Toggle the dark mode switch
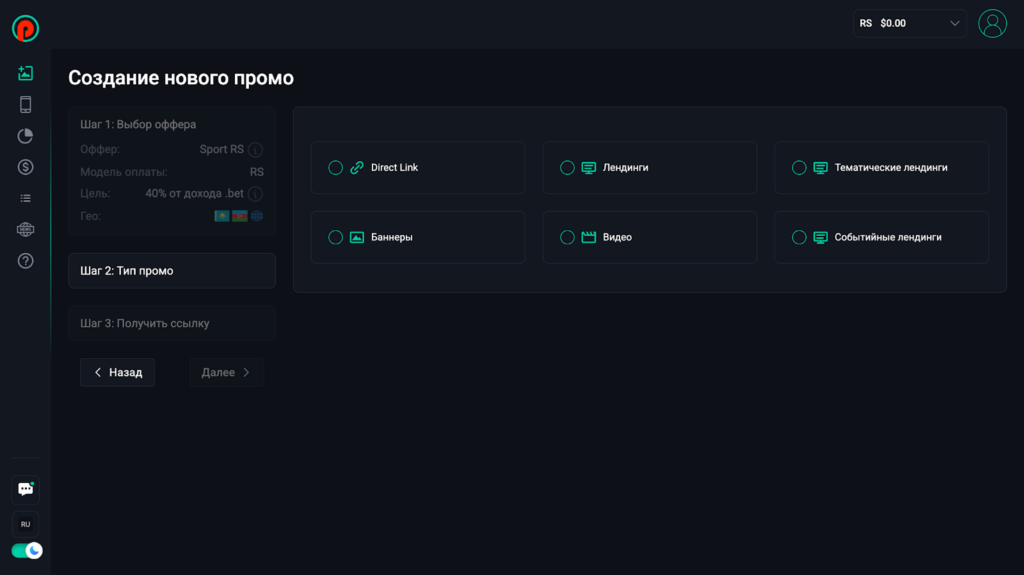 point(27,551)
